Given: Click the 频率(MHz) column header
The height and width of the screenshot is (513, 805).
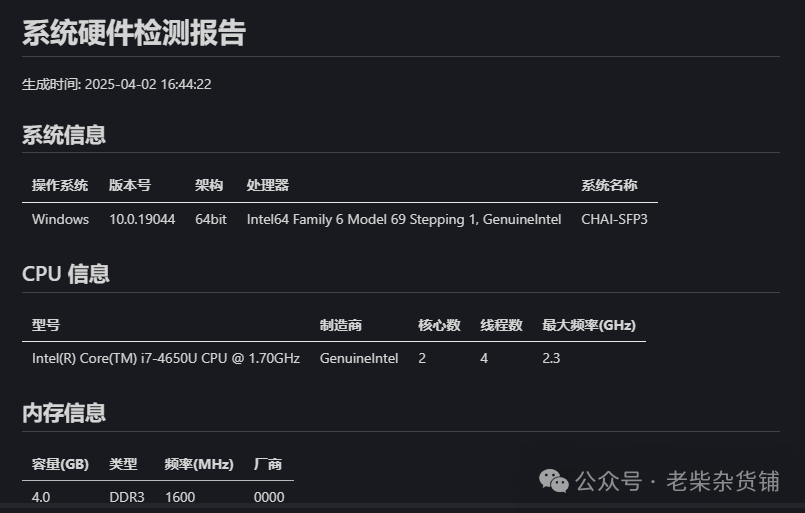Looking at the screenshot, I should point(199,464).
